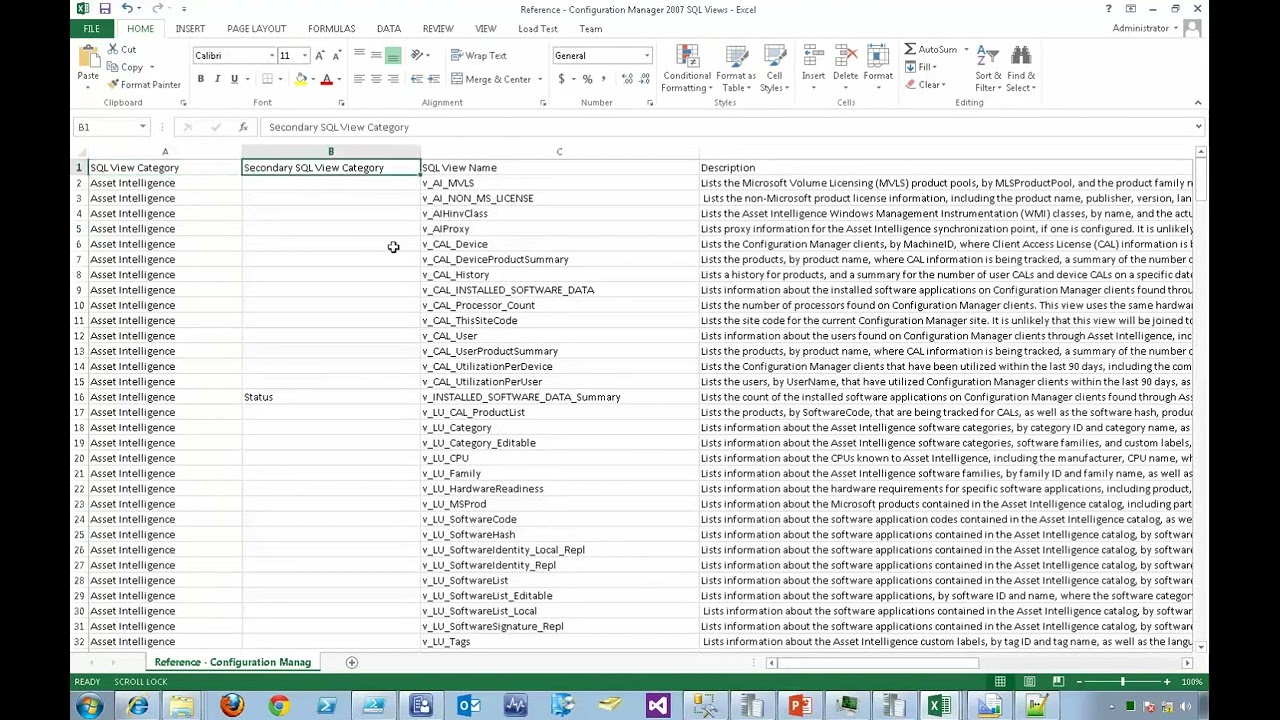
Task: Decrease the cell indent
Action: click(x=416, y=79)
